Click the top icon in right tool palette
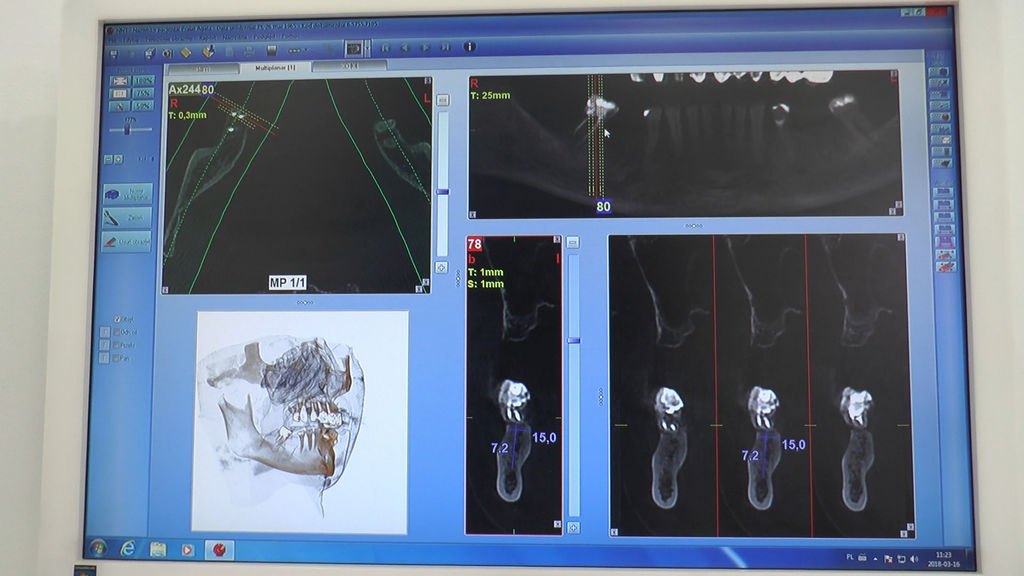Image resolution: width=1024 pixels, height=576 pixels. tap(941, 73)
